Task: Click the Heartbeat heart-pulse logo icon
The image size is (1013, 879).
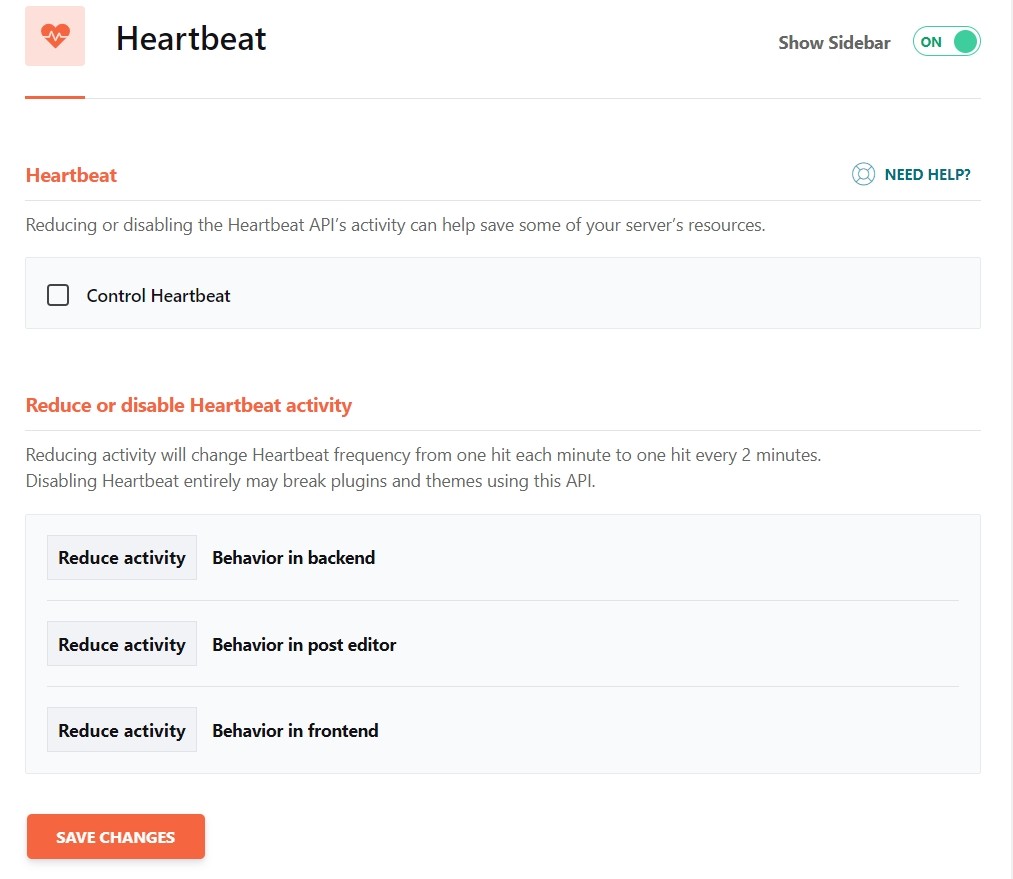Action: (x=55, y=36)
